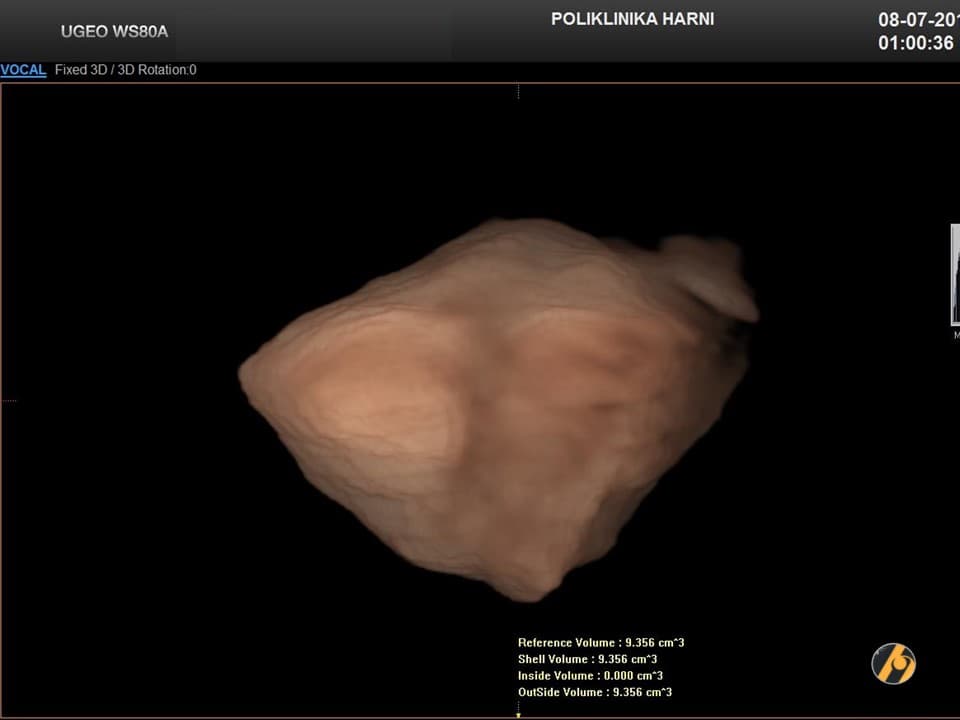Click the red tick marker on the left edge
Image resolution: width=960 pixels, height=720 pixels.
[x=8, y=400]
